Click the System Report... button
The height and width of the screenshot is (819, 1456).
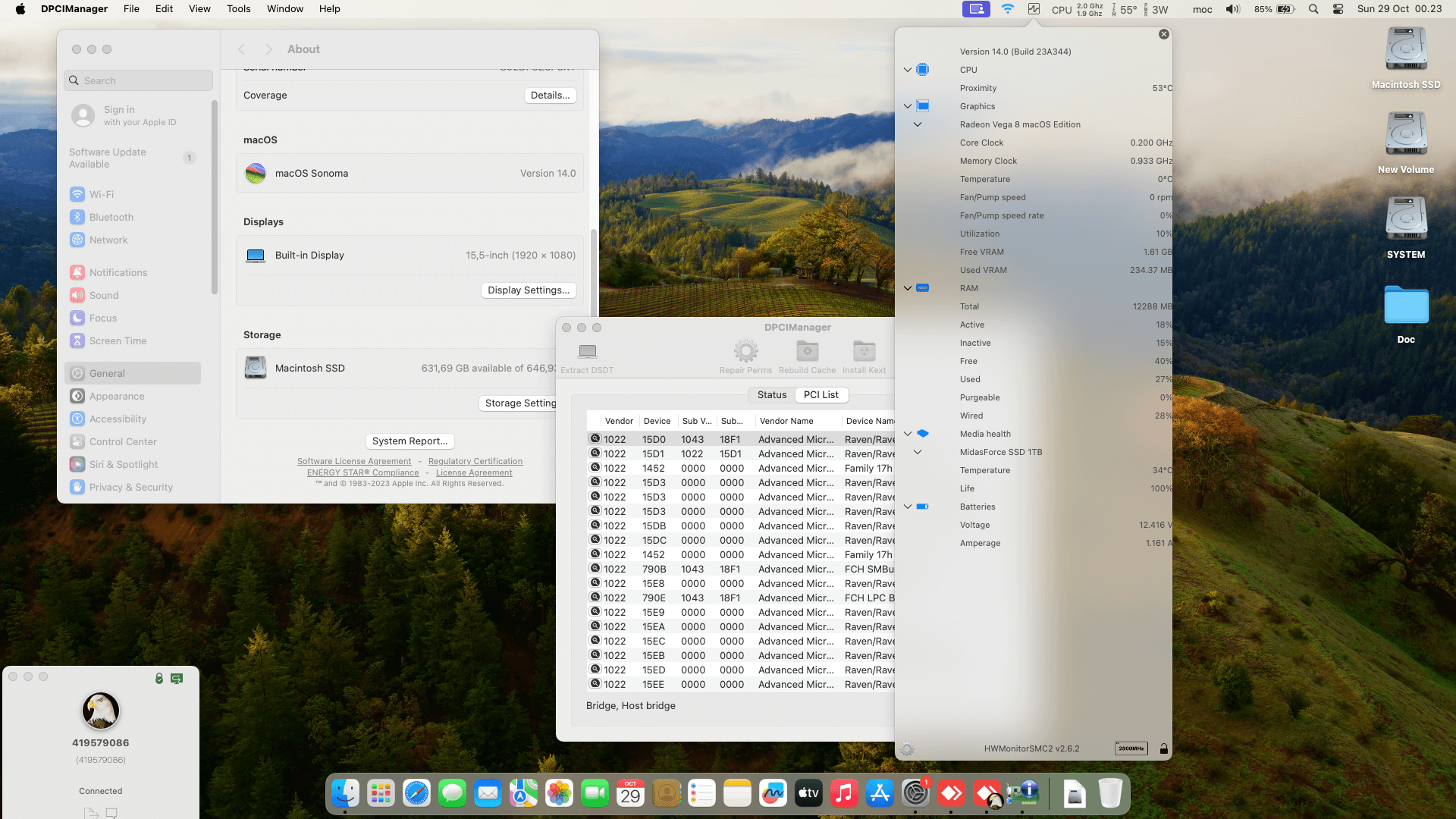tap(409, 441)
